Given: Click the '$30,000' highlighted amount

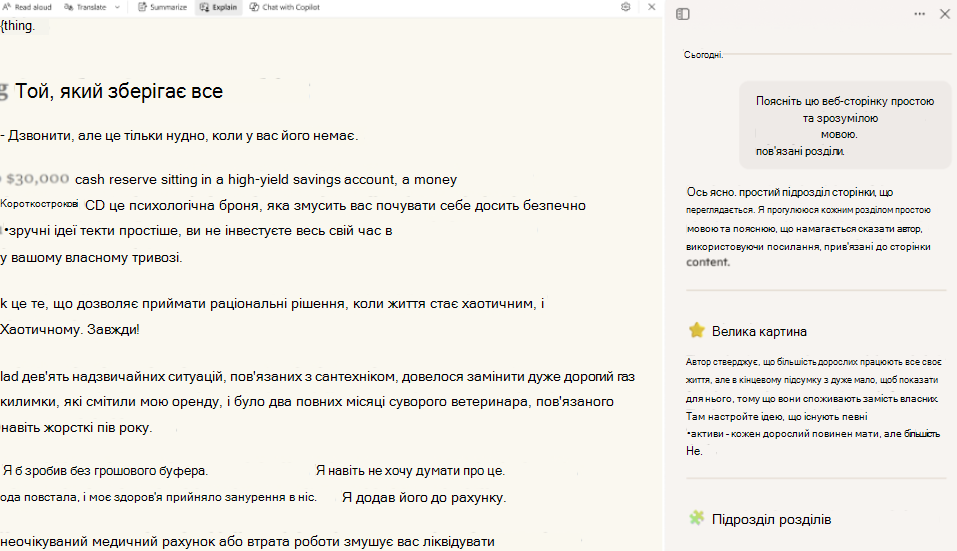Looking at the screenshot, I should [x=37, y=179].
